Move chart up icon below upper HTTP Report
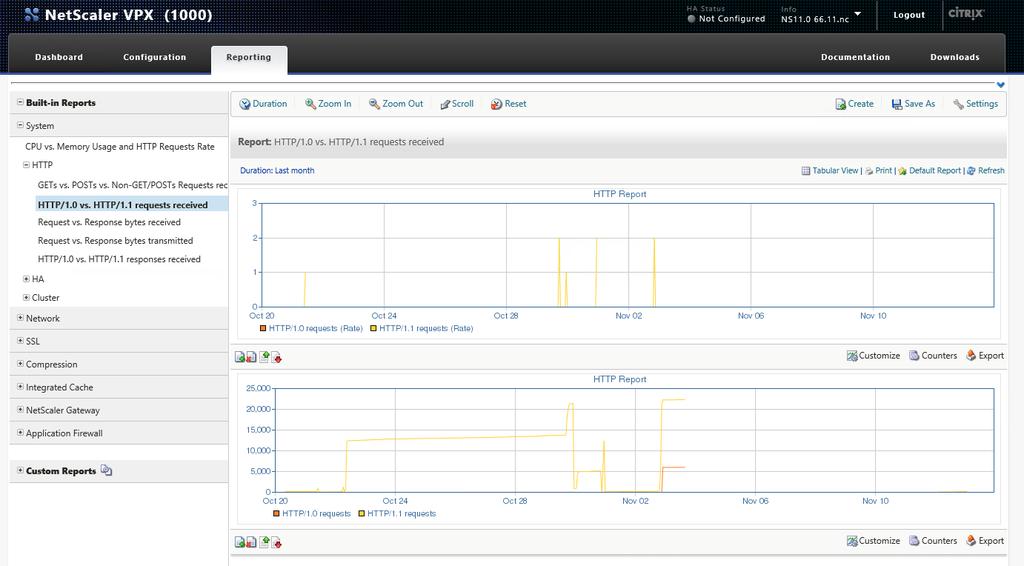The width and height of the screenshot is (1024, 566). pyautogui.click(x=264, y=357)
